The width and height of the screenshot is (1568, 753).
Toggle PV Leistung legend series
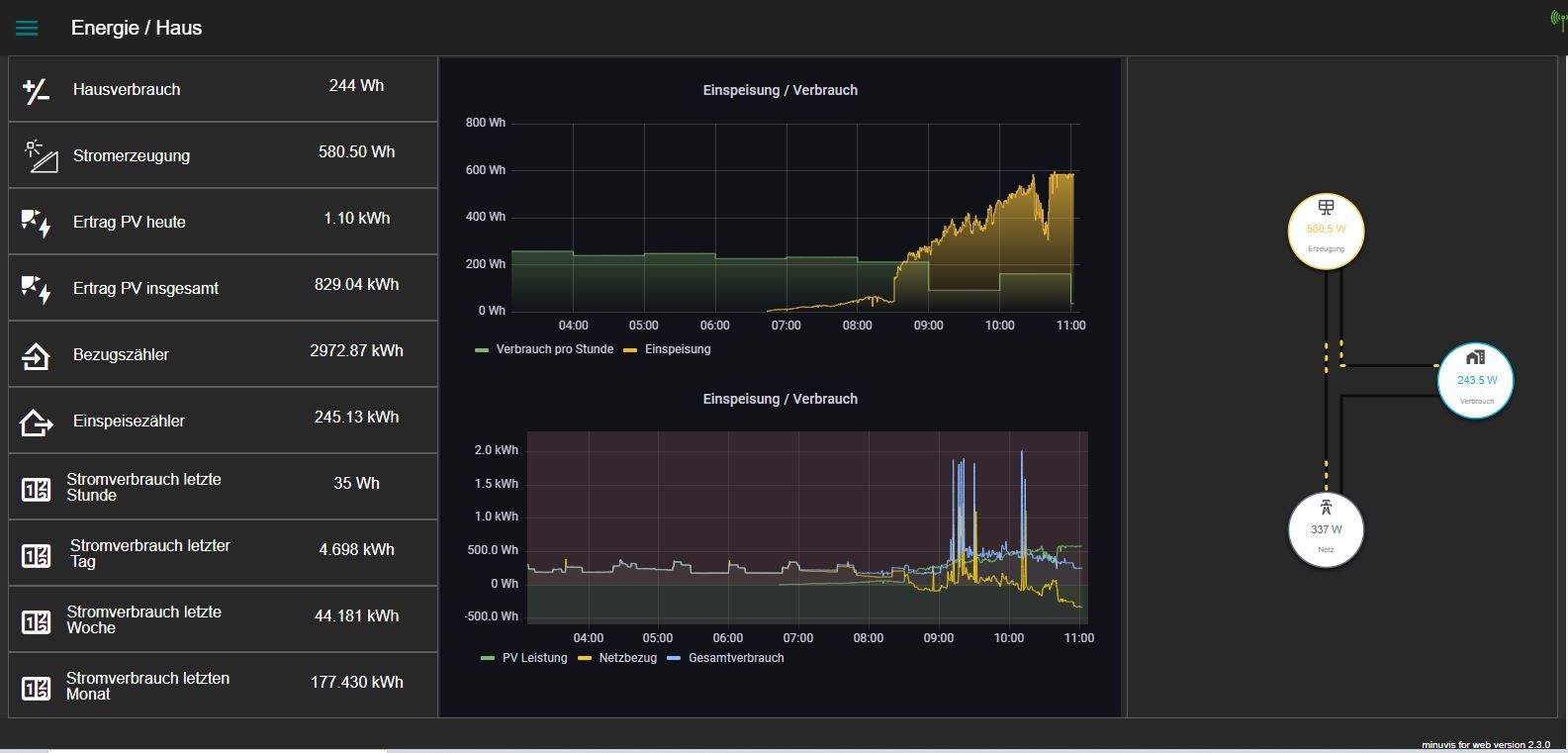click(x=534, y=658)
